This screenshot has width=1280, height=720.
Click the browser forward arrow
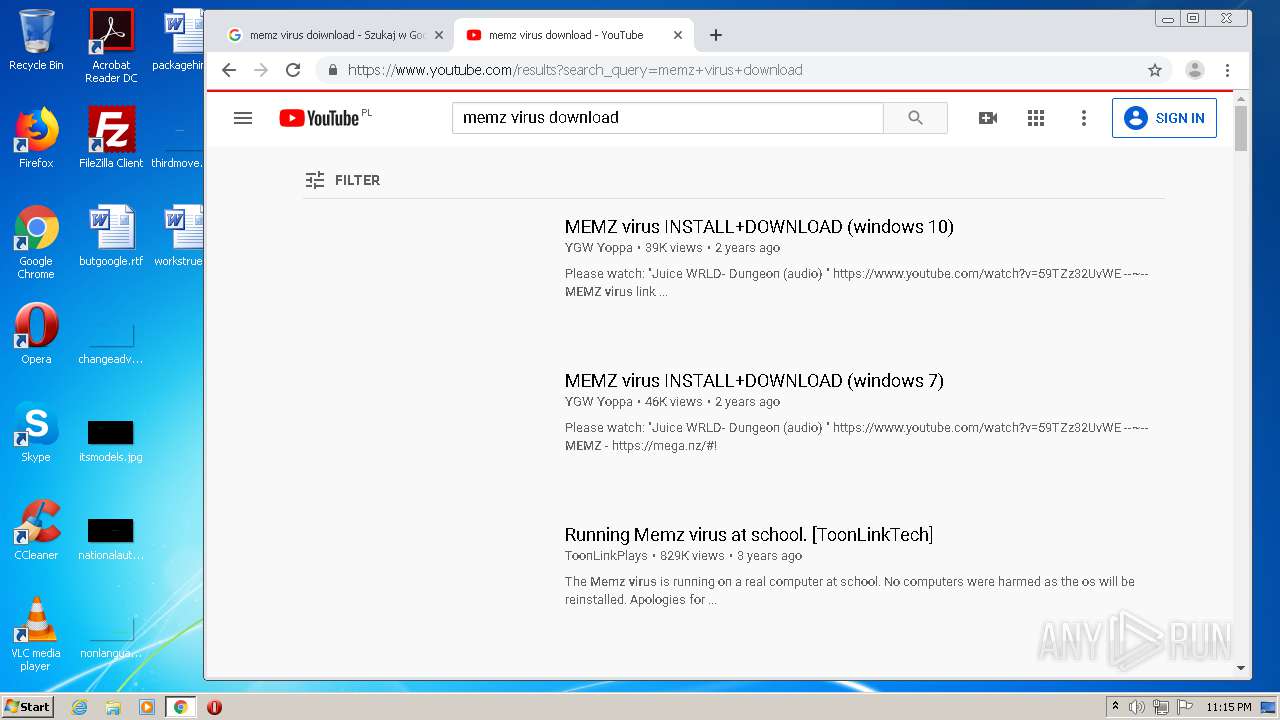pyautogui.click(x=261, y=70)
